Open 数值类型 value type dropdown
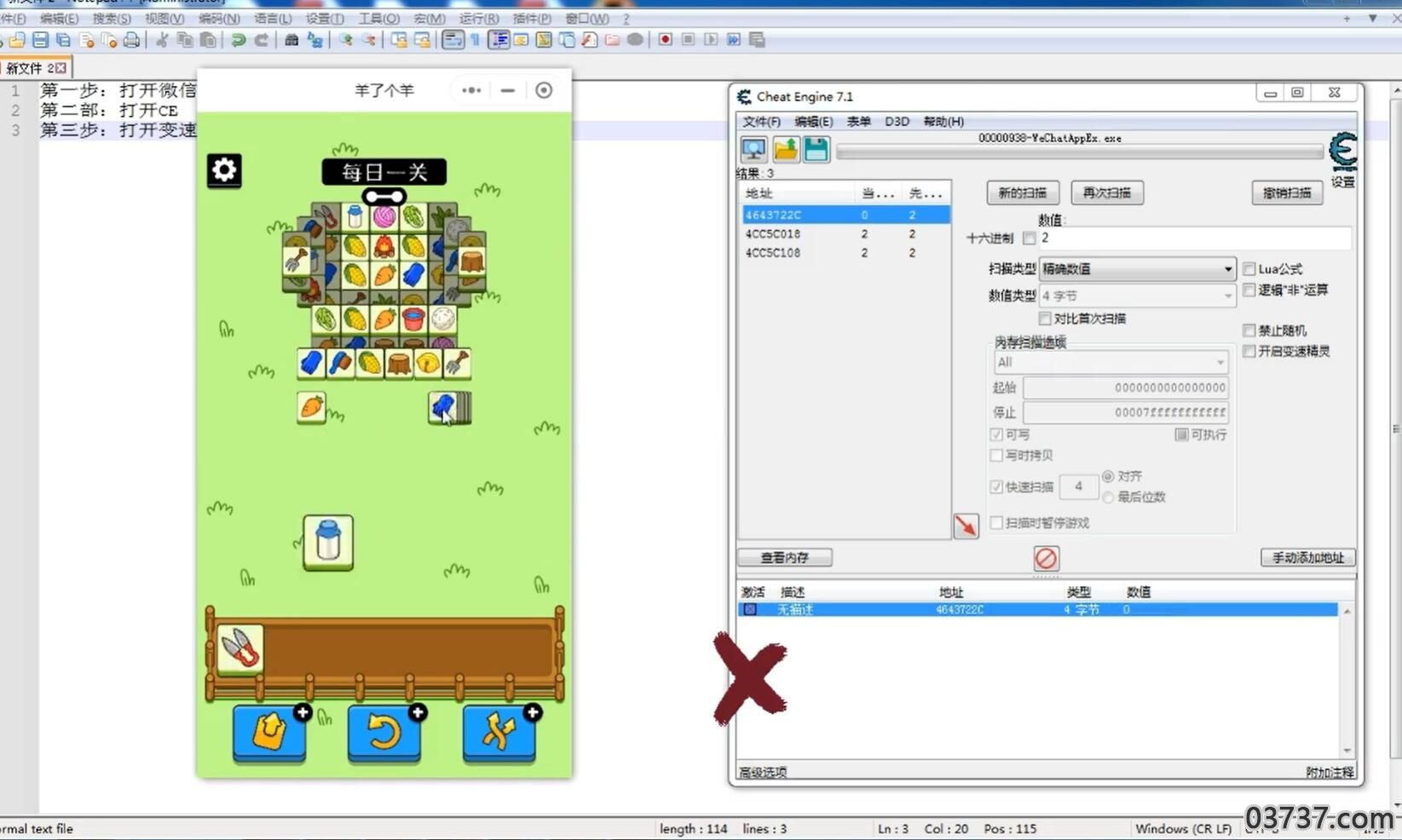The image size is (1402, 840). click(x=1137, y=296)
